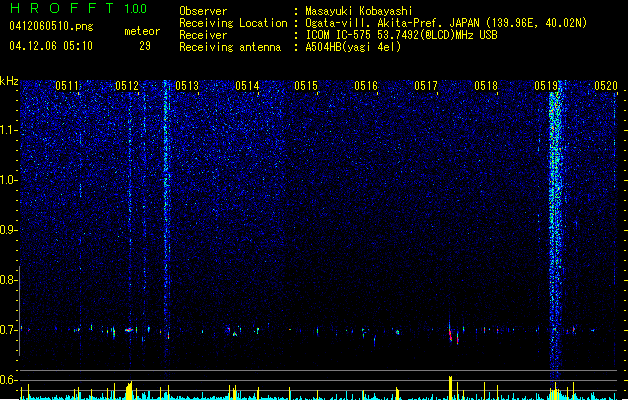Click the 0520 time marker

[606, 86]
